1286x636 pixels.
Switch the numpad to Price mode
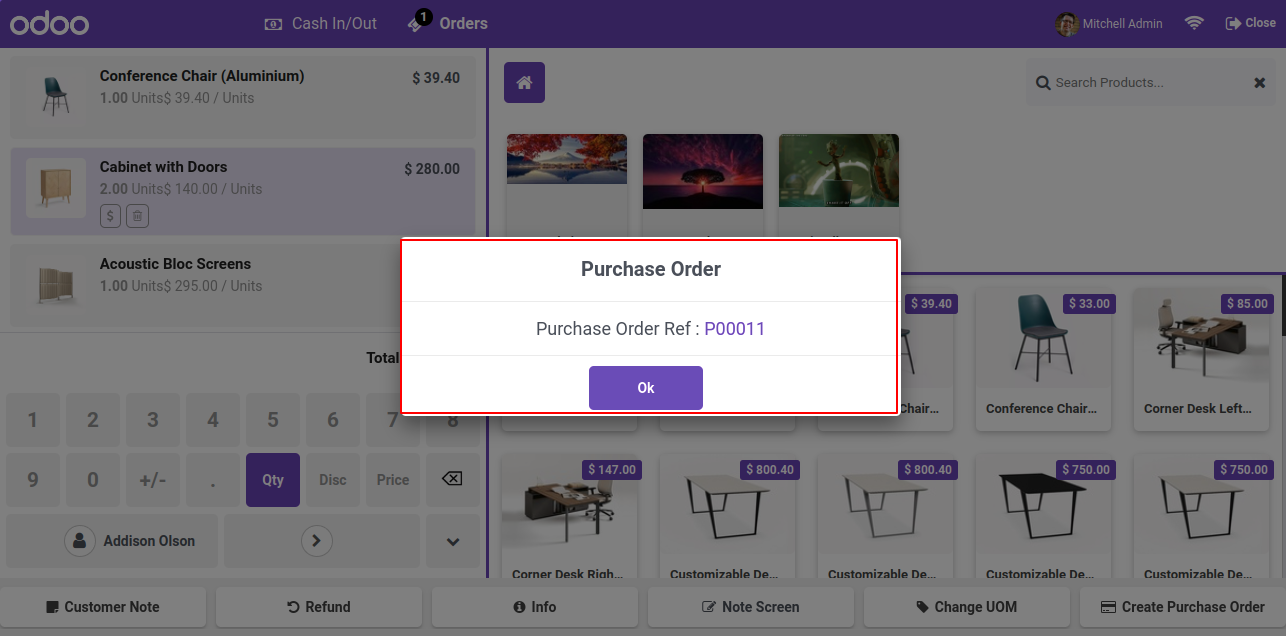click(x=393, y=480)
